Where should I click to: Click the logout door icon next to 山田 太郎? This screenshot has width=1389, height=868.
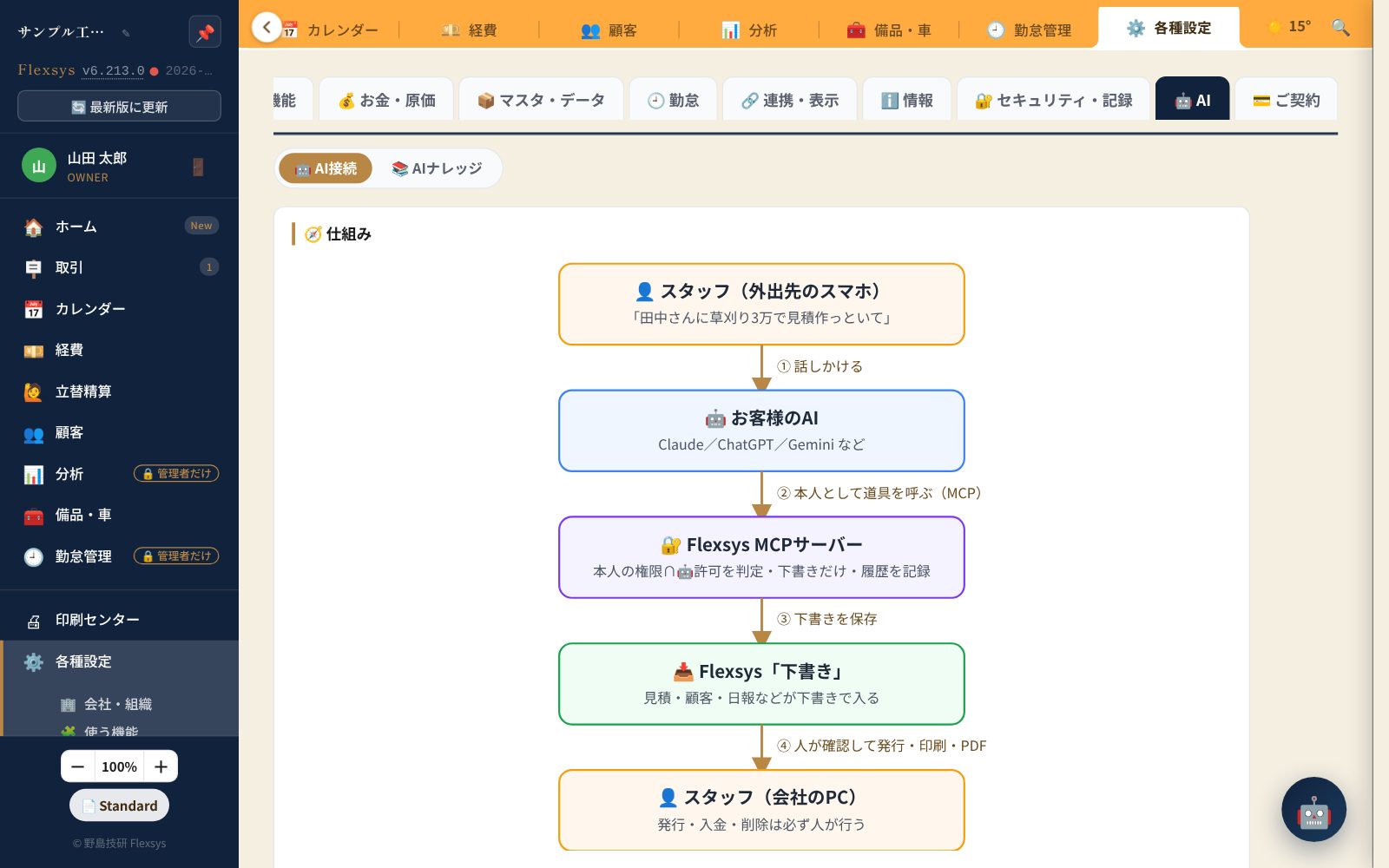click(x=198, y=167)
